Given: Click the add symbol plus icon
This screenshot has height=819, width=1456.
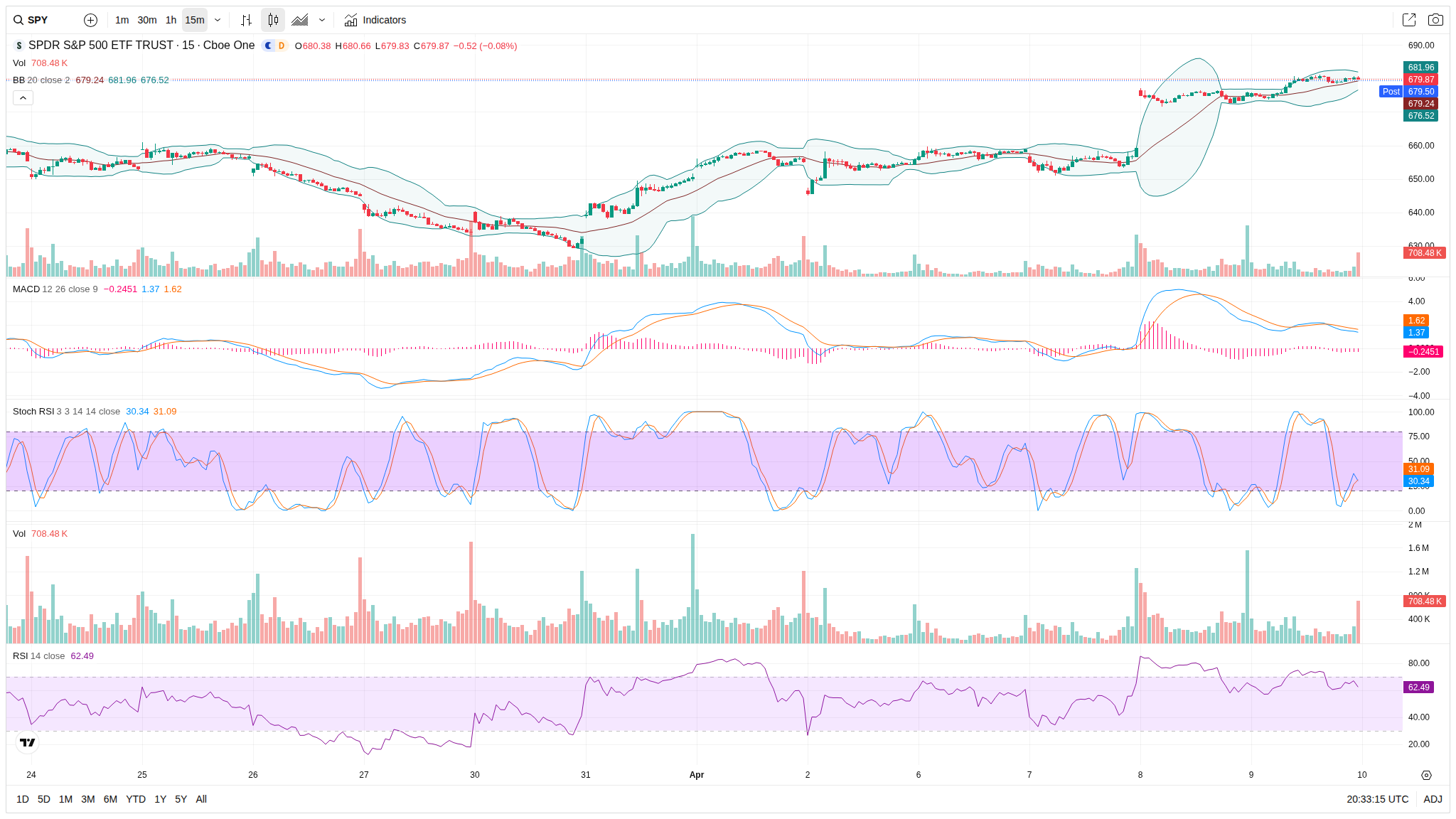Looking at the screenshot, I should [90, 20].
